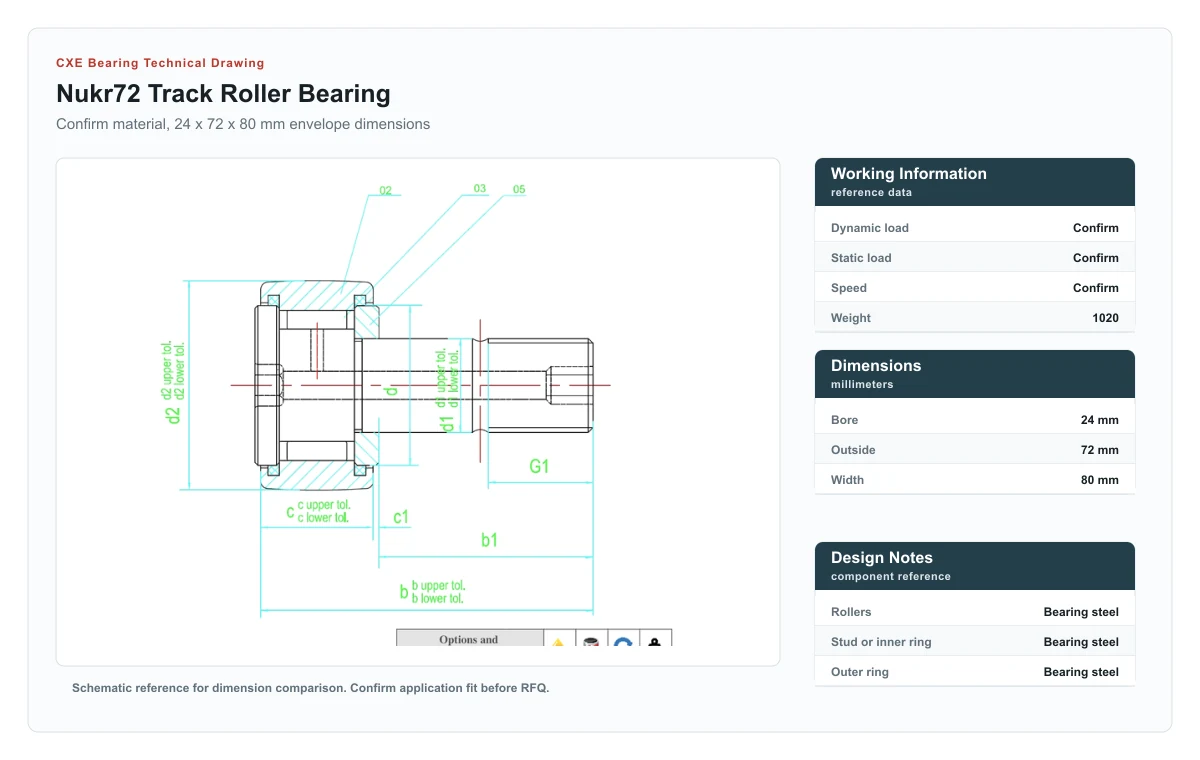Click the 'Options and' table header cell
Image resolution: width=1200 pixels, height=760 pixels.
click(469, 638)
